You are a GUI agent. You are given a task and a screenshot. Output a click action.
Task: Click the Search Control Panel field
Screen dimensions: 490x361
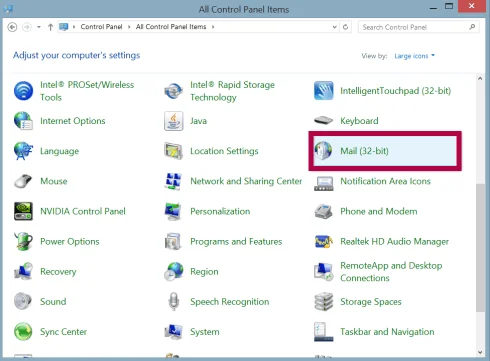click(x=419, y=27)
